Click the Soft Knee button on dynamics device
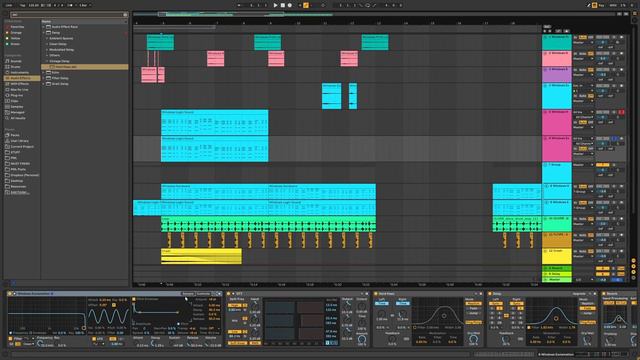 [x=238, y=343]
